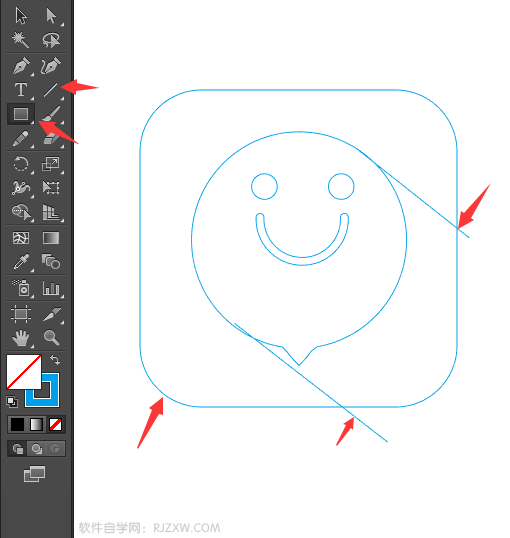This screenshot has height=538, width=510.
Task: Activate the Column Graph tool
Action: (x=51, y=288)
